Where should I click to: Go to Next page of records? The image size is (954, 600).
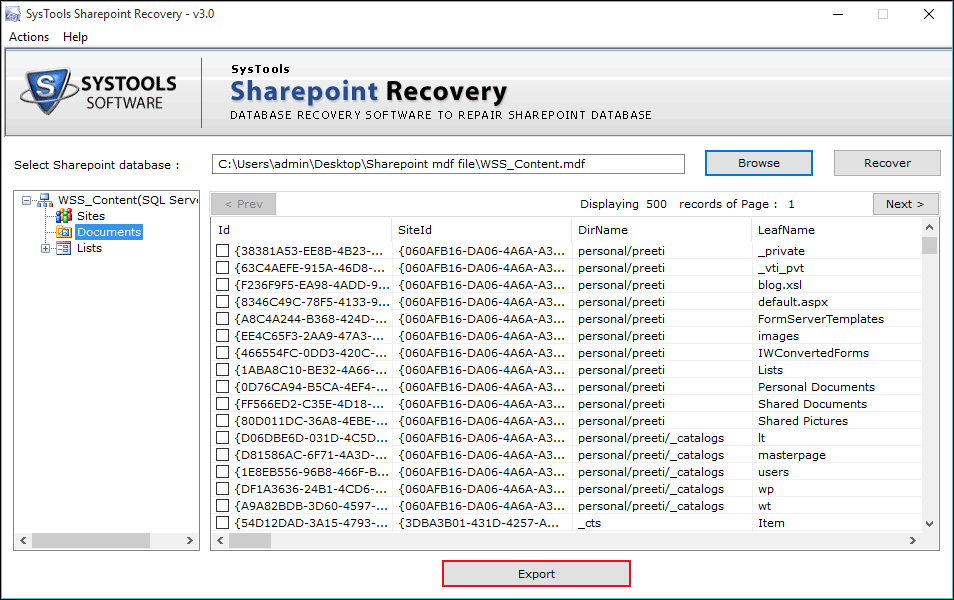[905, 204]
